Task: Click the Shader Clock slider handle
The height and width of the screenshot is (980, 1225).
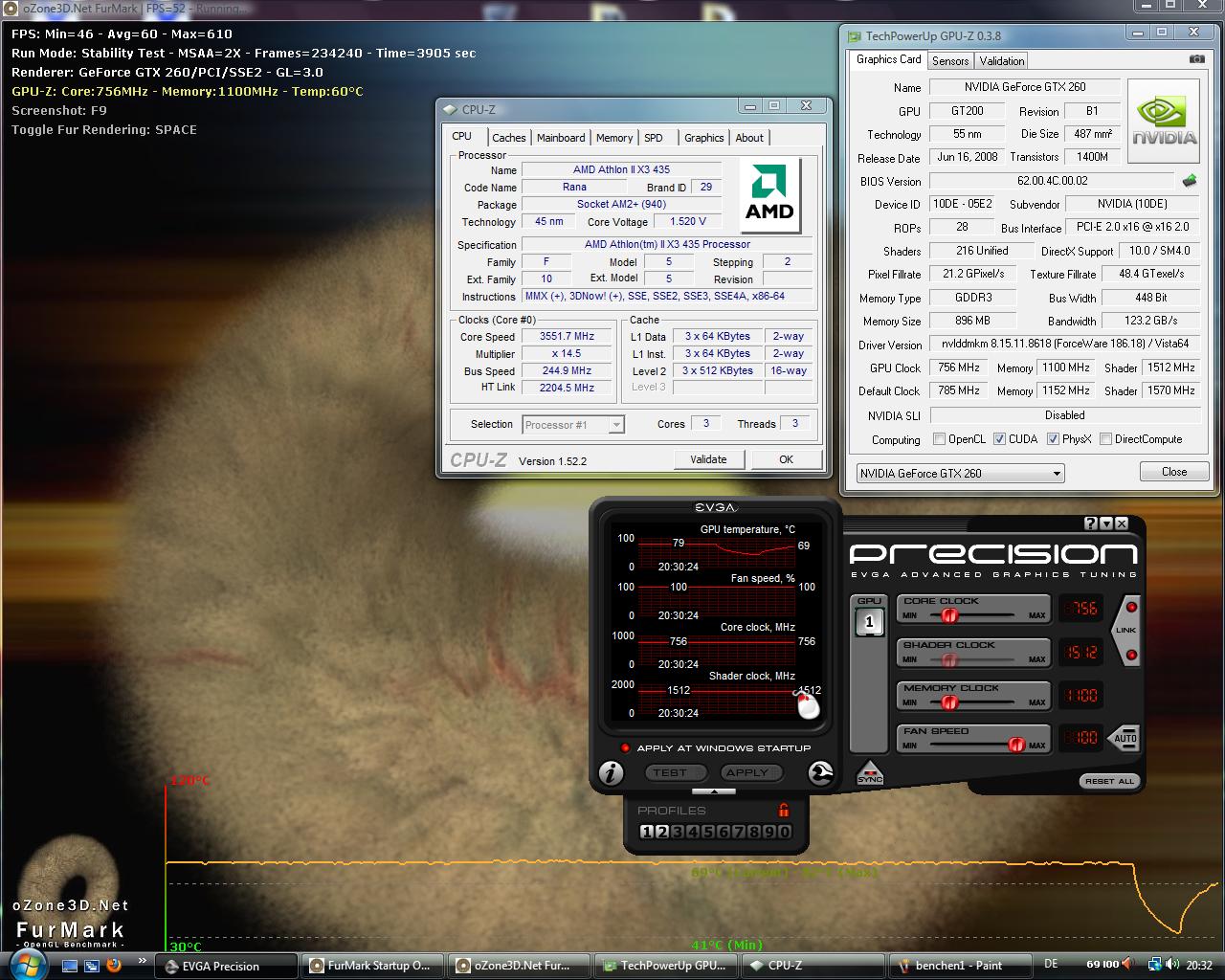Action: [949, 659]
